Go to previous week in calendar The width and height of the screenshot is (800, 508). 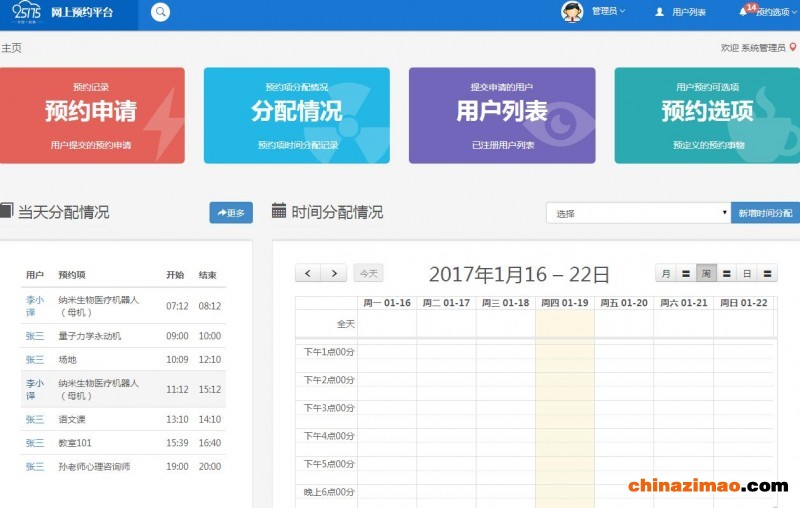[308, 273]
